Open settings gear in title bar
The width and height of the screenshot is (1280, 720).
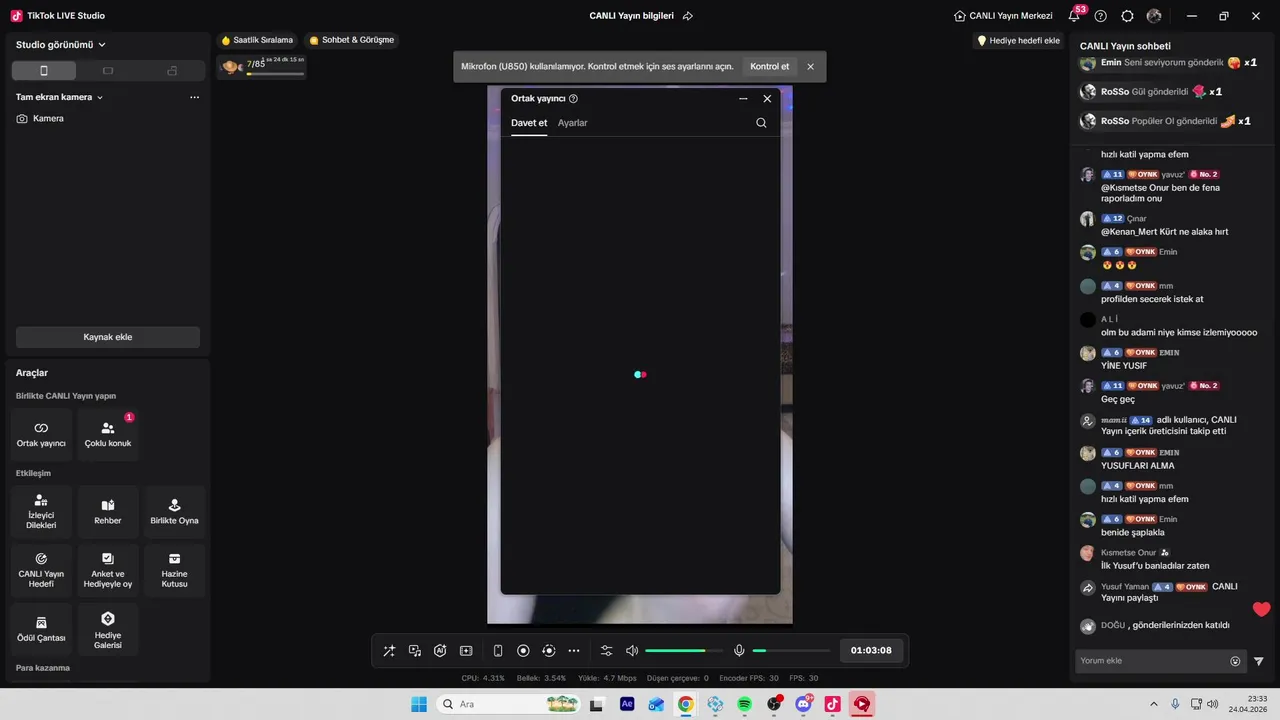[1127, 16]
